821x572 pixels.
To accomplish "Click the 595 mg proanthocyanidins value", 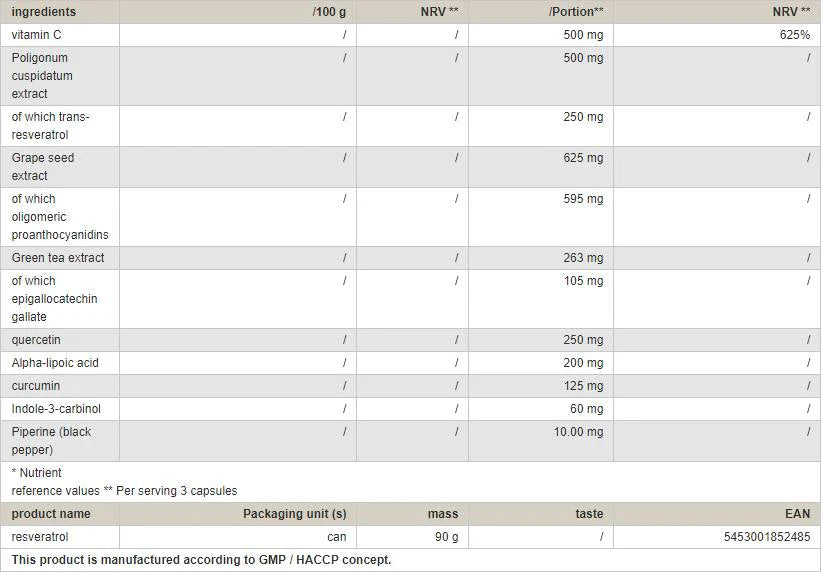I will click(583, 199).
